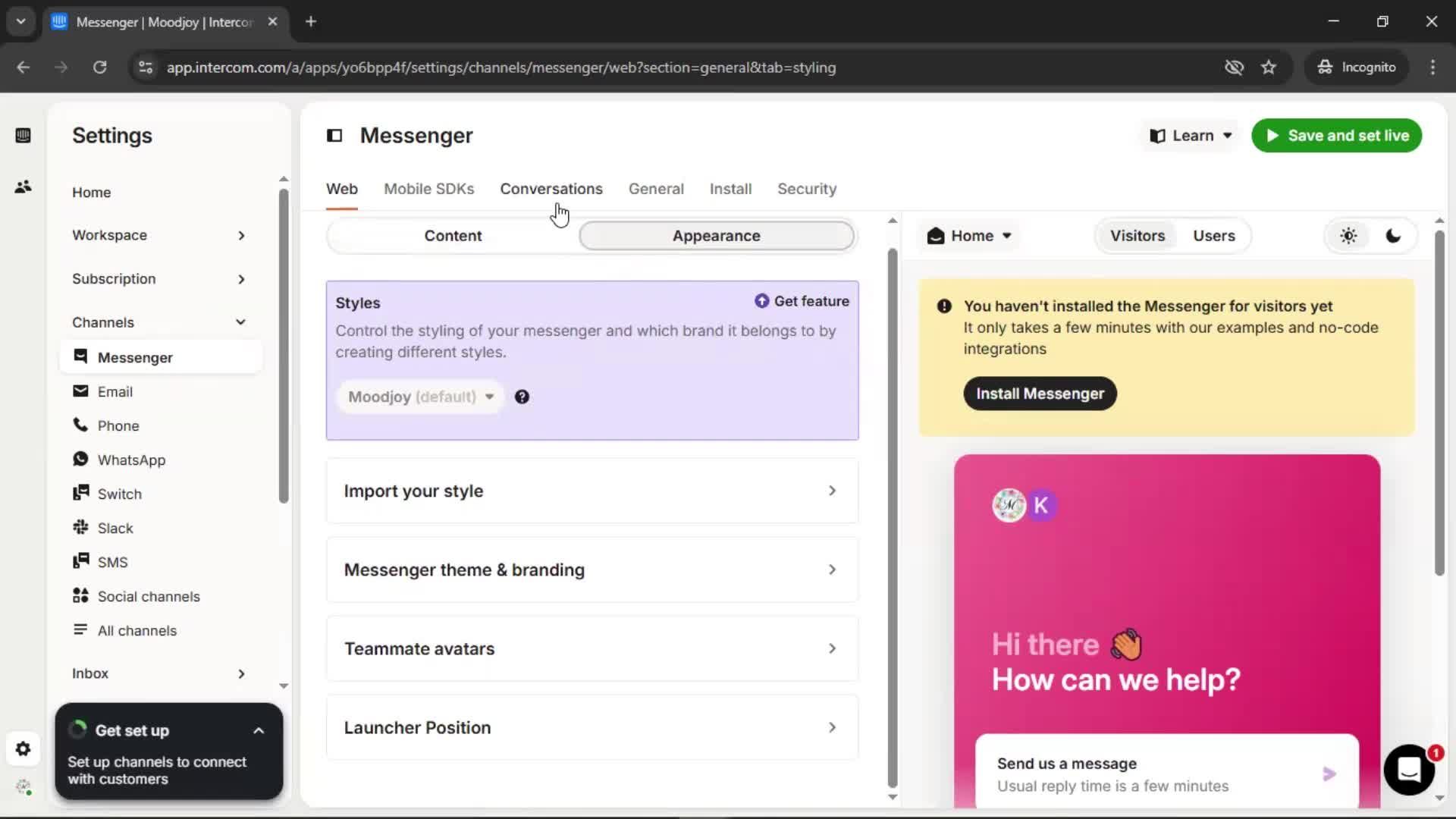Click the WhatsApp icon in sidebar
Viewport: 1456px width, 819px height.
(80, 459)
